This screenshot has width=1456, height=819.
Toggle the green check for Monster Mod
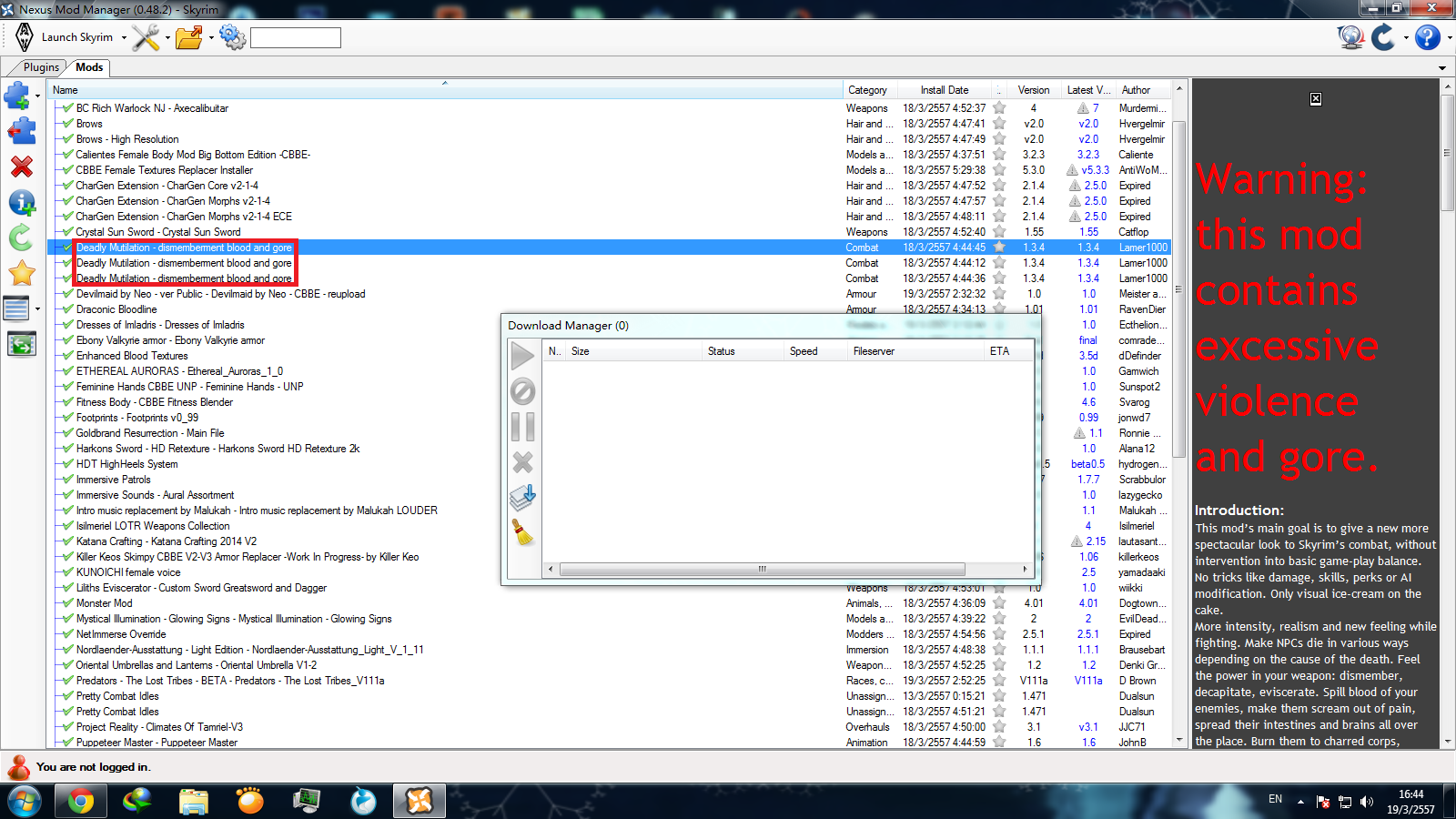click(x=66, y=603)
